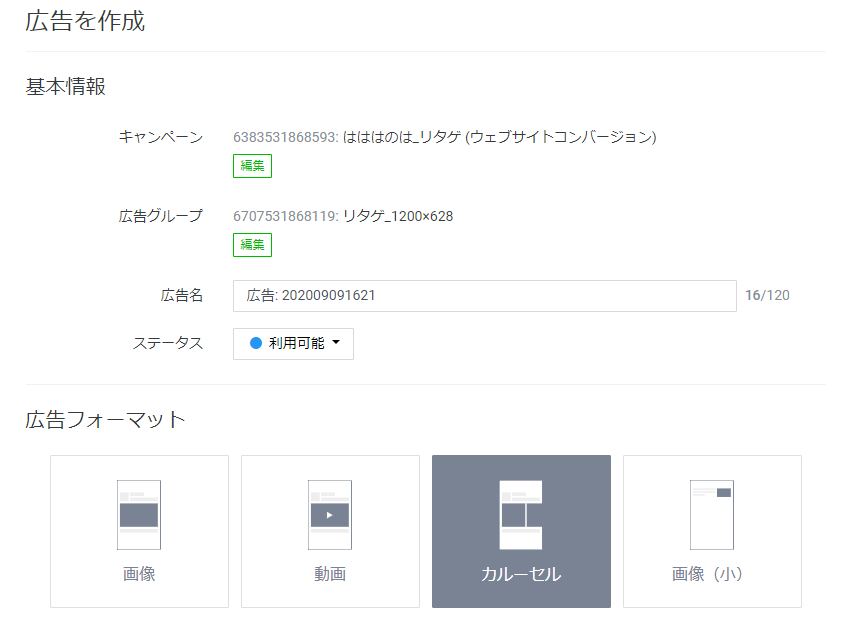Select the 画像（小）small image format card
The image size is (857, 629).
pyautogui.click(x=712, y=531)
